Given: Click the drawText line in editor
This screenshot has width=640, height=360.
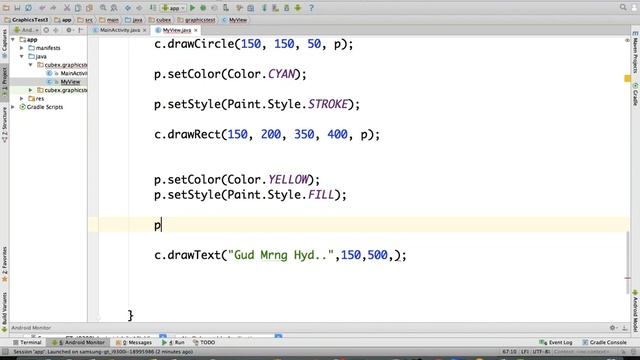Looking at the screenshot, I should click(x=280, y=256).
